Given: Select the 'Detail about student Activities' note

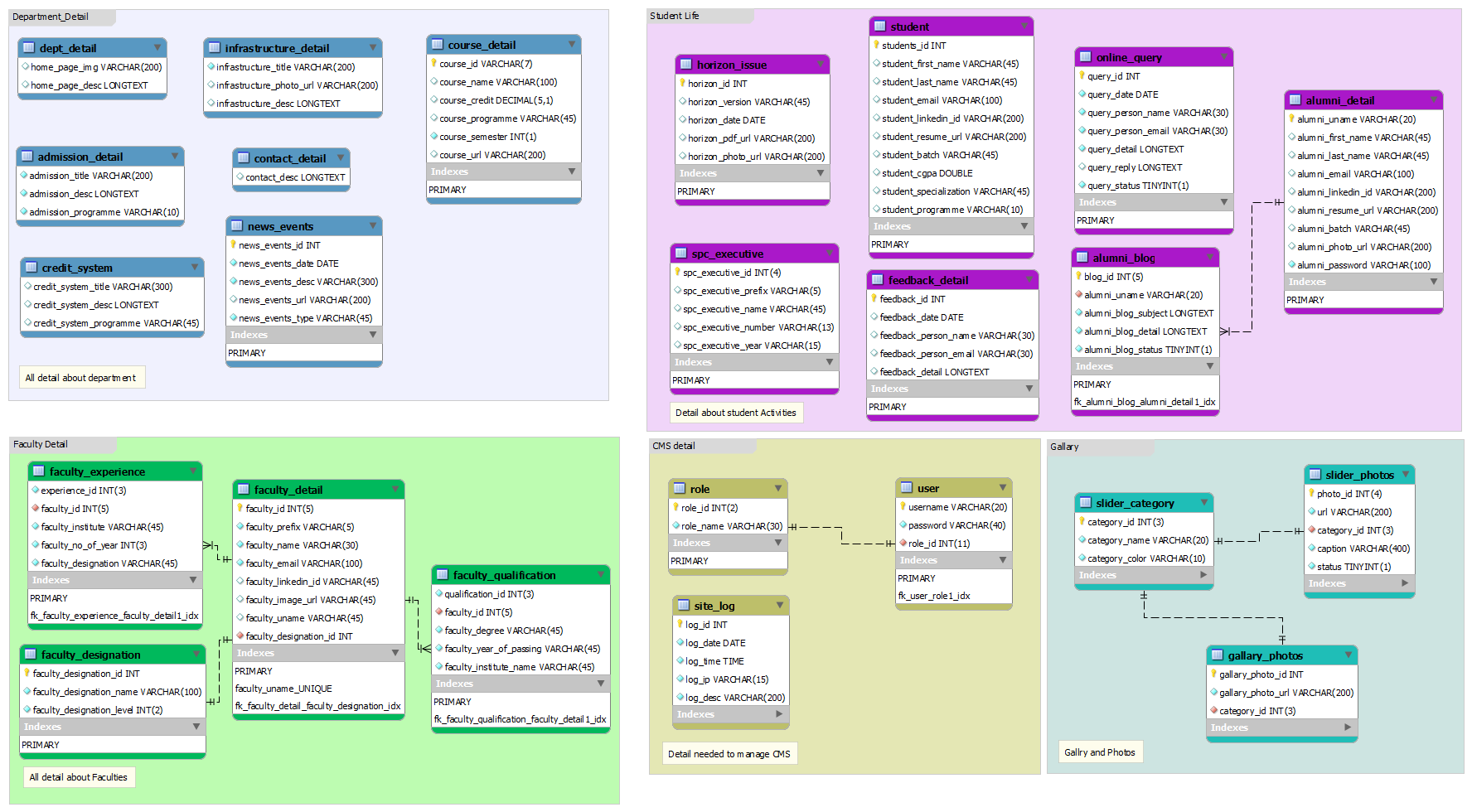Looking at the screenshot, I should (x=736, y=413).
